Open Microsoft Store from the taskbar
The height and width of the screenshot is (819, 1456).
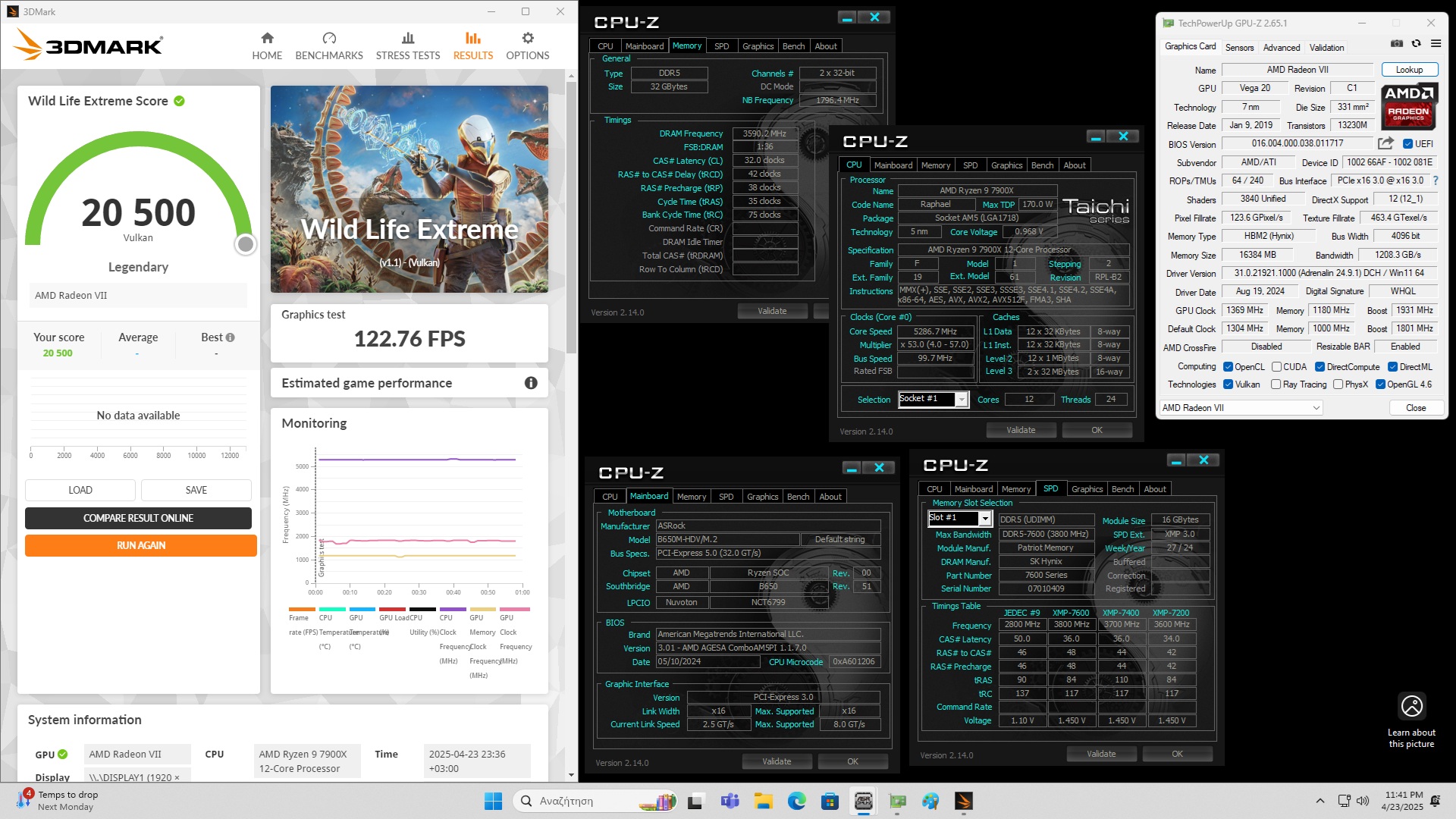pyautogui.click(x=830, y=801)
